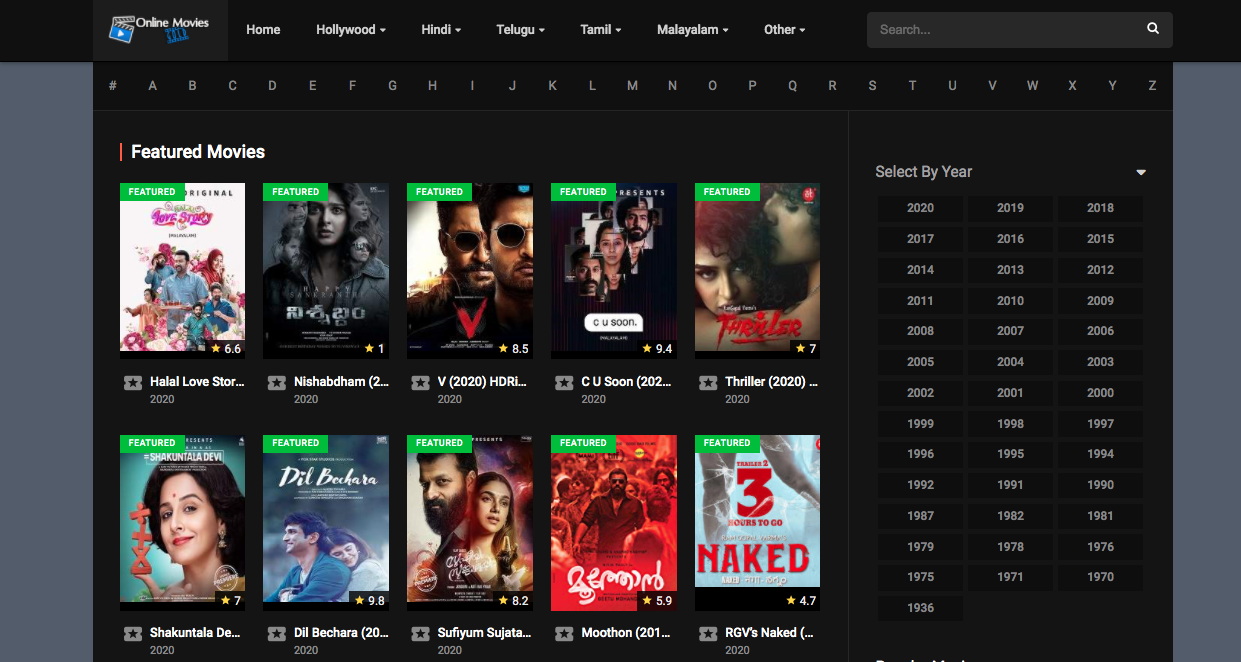Click movie icon beside Thriller (2020)

708,382
